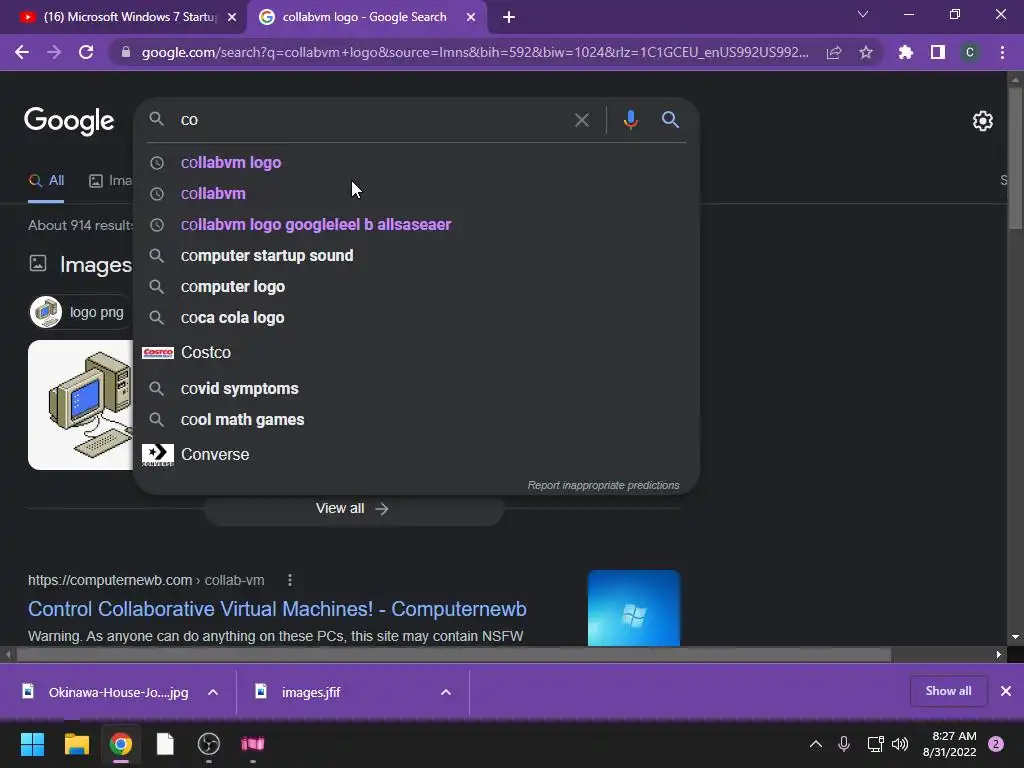Start voice search with microphone icon
This screenshot has width=1024, height=768.
click(630, 120)
